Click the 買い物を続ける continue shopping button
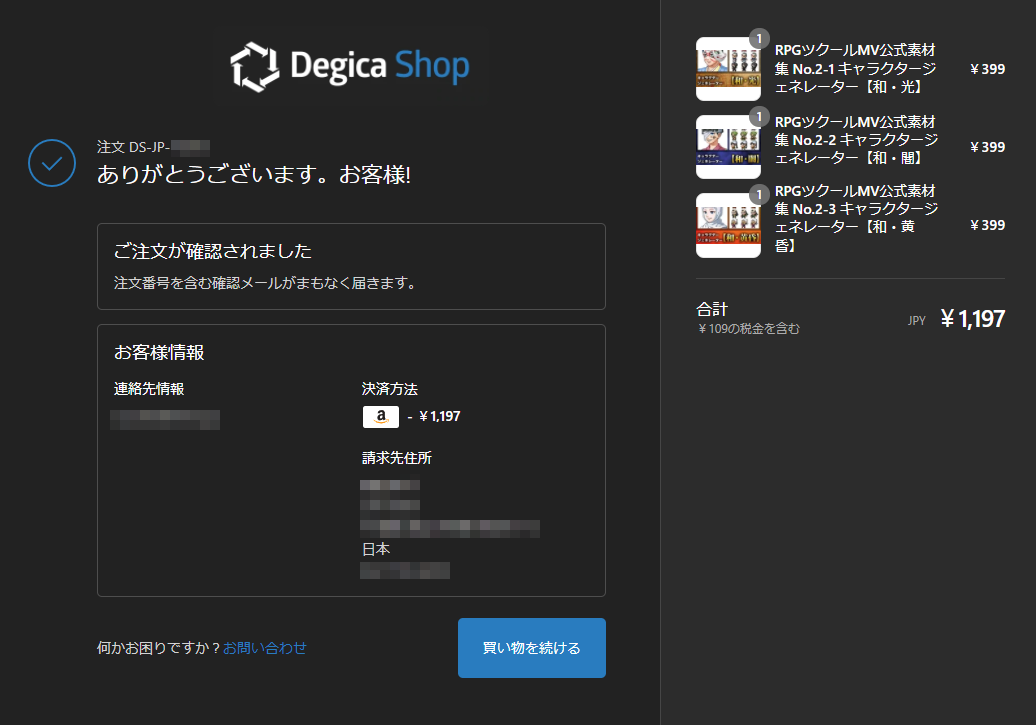 click(x=532, y=648)
